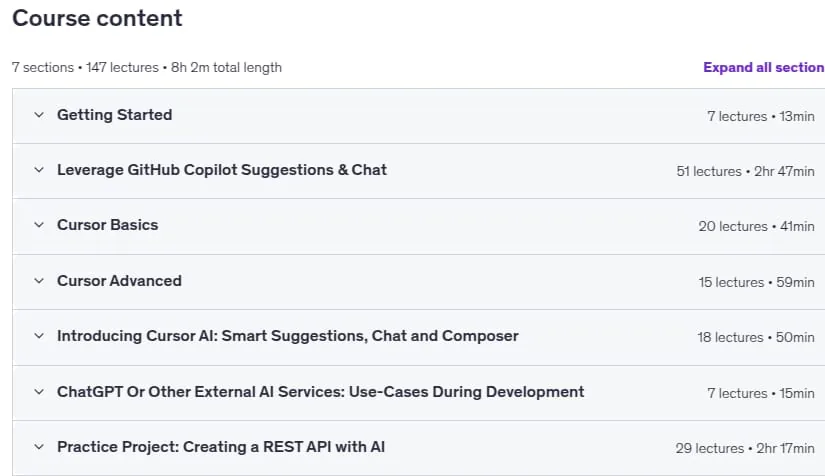Expand the Practice Project section chevron
This screenshot has height=476, width=825.
coord(39,447)
